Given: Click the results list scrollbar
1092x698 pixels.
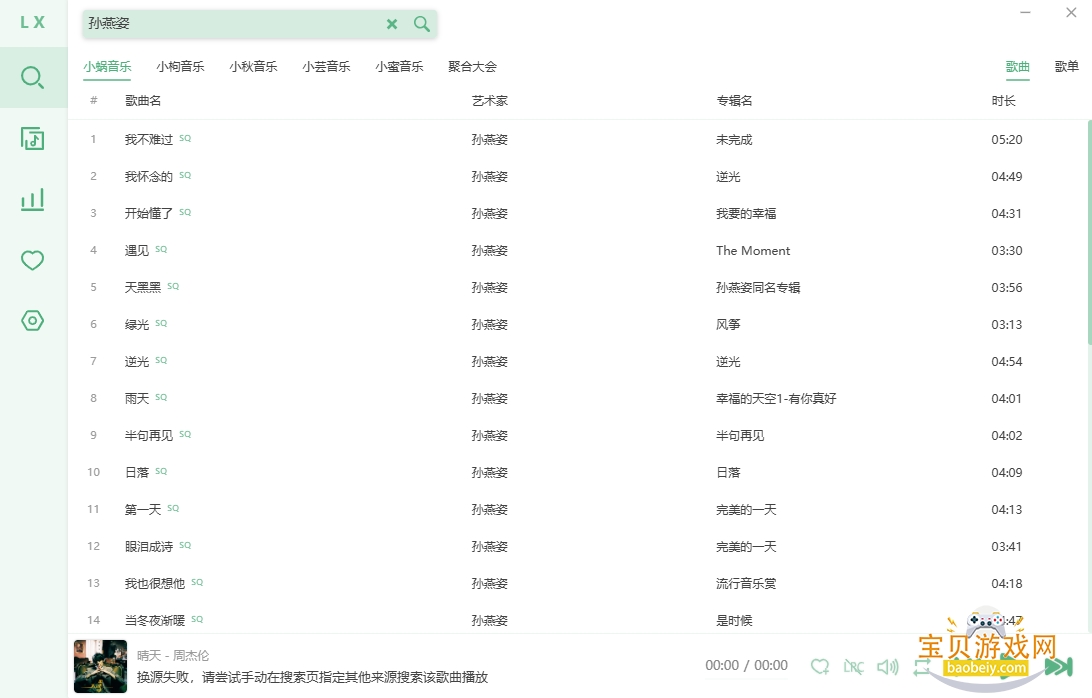Looking at the screenshot, I should (1089, 232).
